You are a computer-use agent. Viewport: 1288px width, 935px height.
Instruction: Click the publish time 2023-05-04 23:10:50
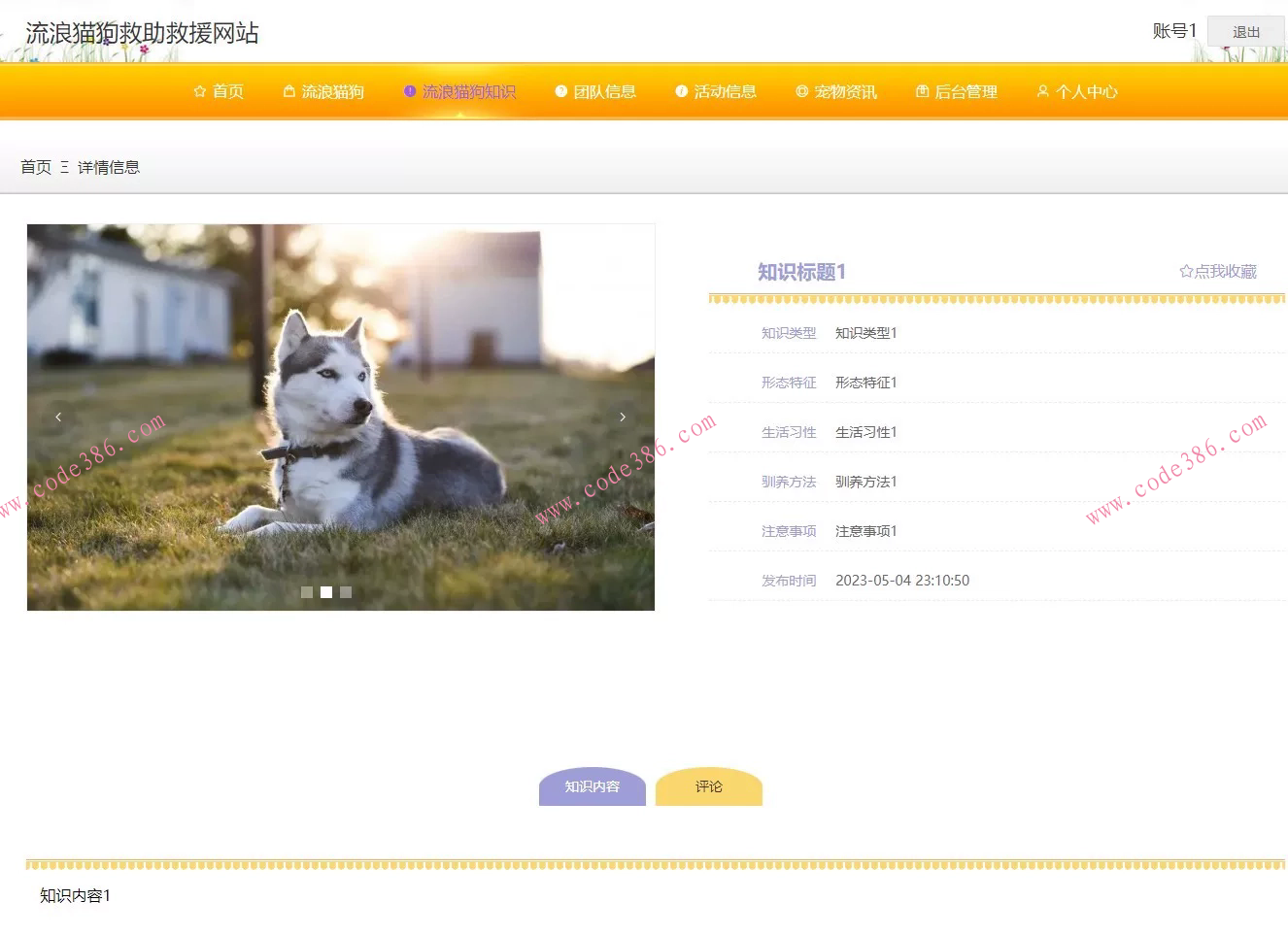coord(902,581)
